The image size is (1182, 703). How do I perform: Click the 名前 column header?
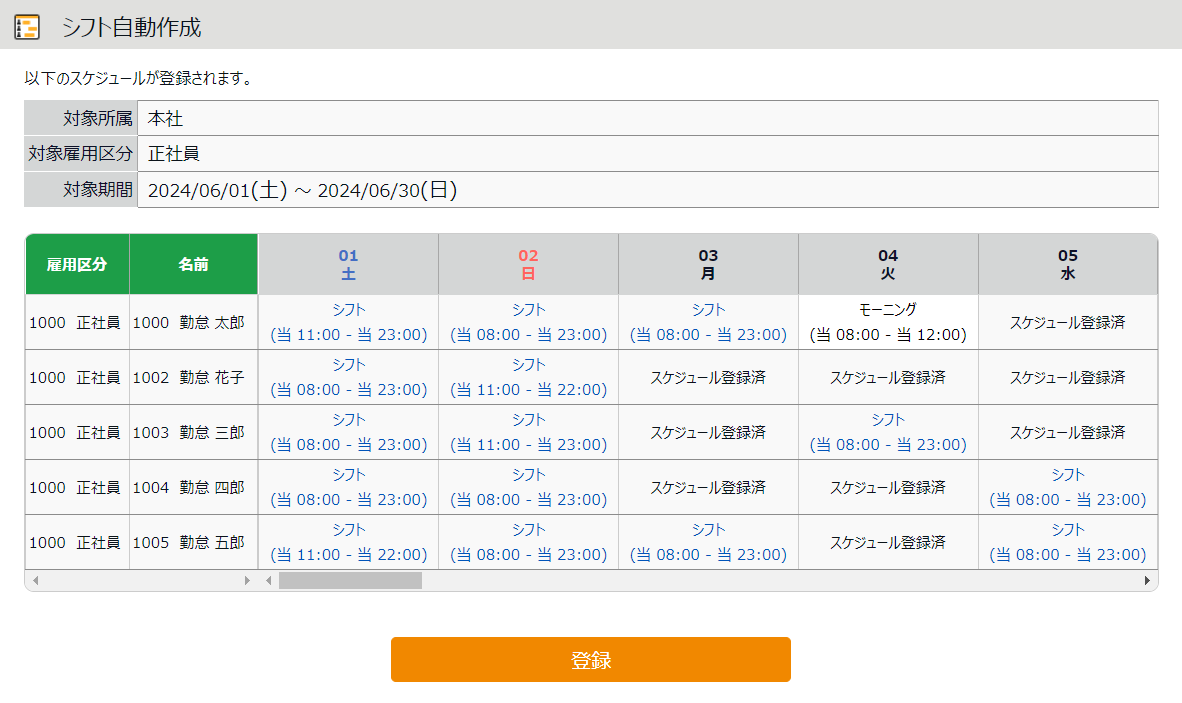[x=193, y=264]
